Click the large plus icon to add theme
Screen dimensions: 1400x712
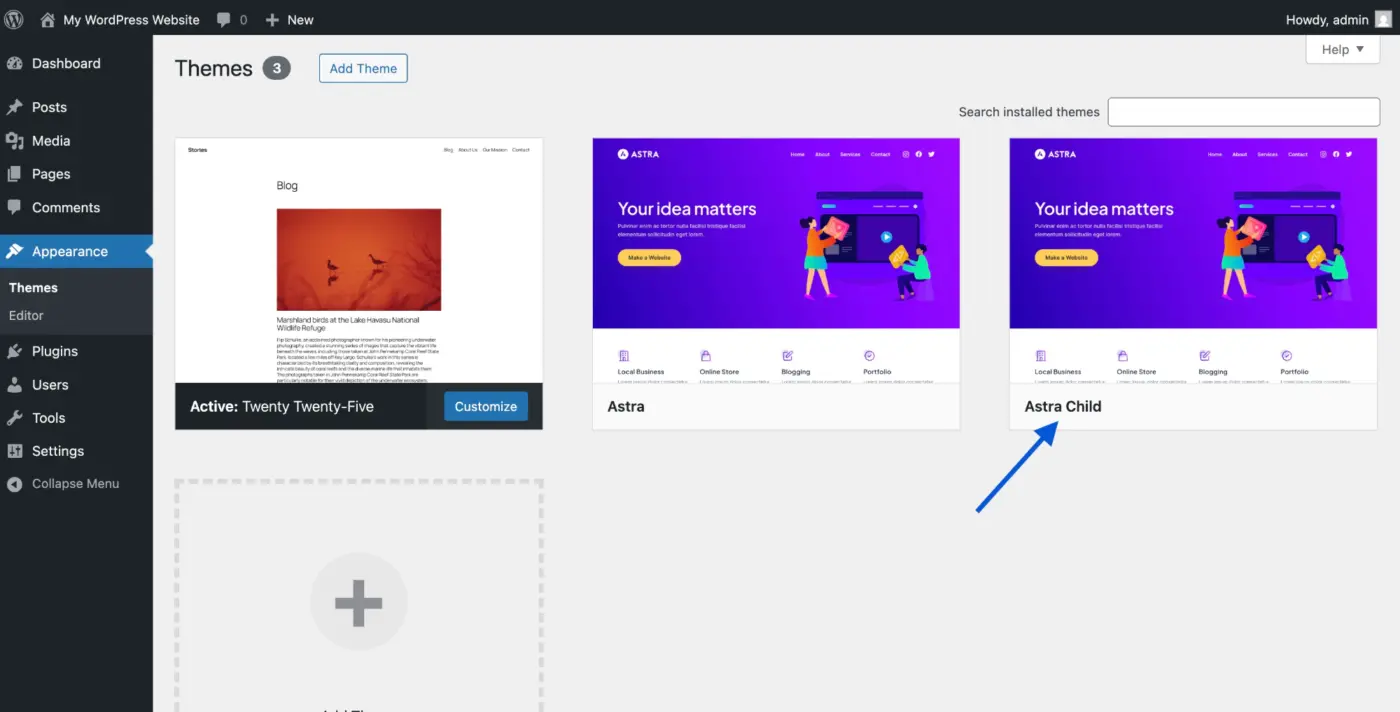tap(359, 602)
